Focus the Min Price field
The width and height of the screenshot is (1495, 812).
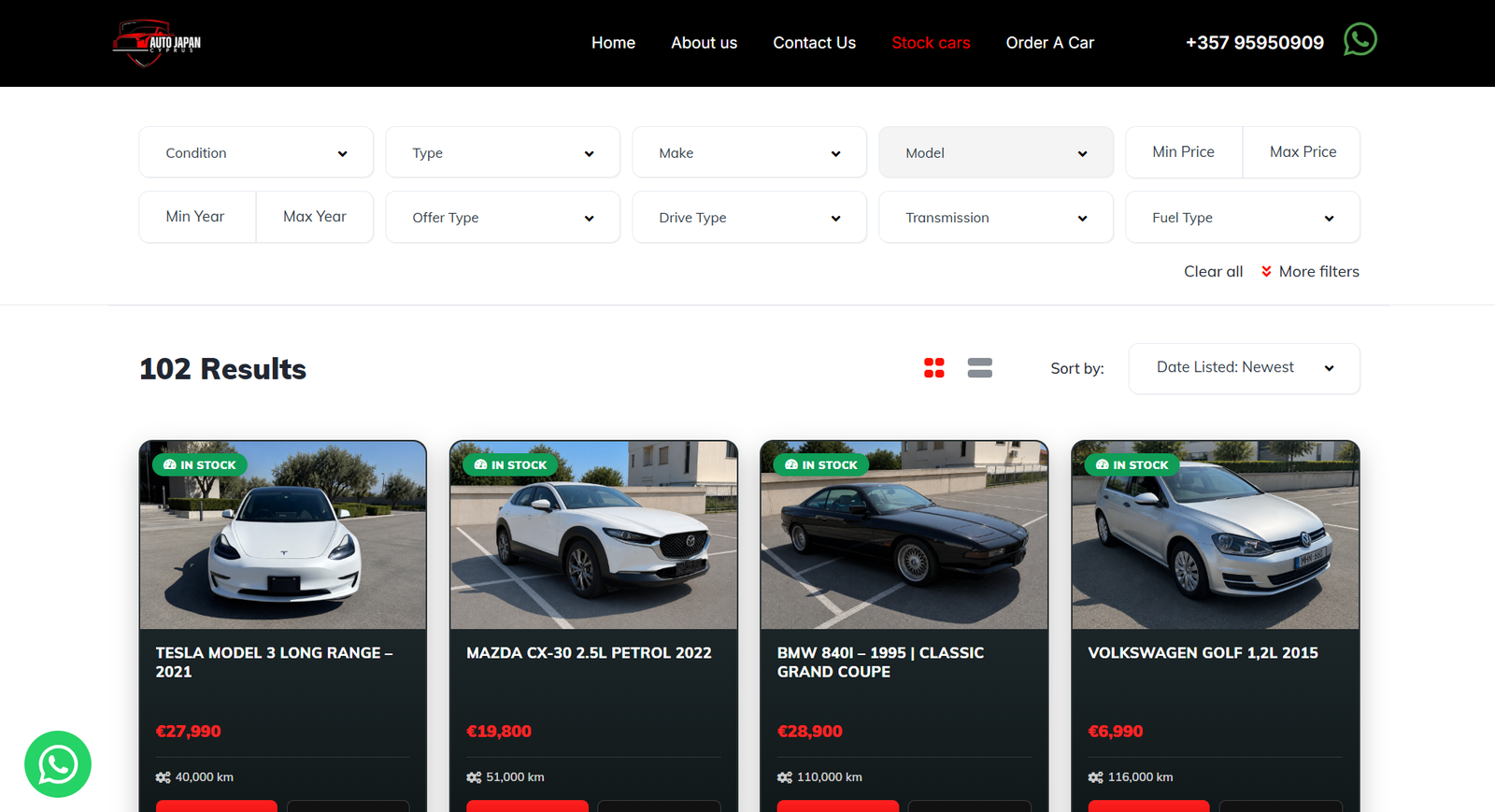click(1184, 152)
